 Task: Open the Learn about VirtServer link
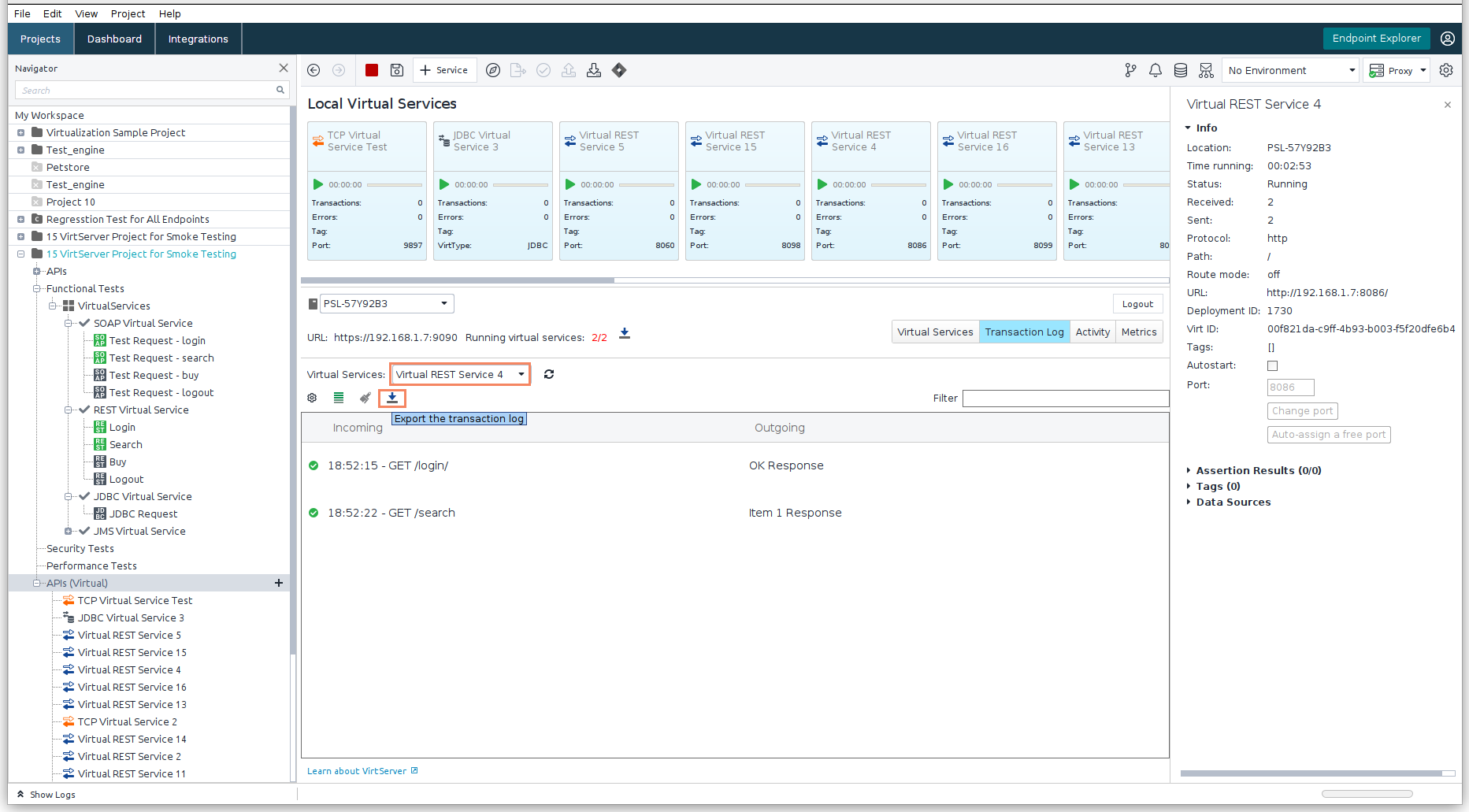pyautogui.click(x=357, y=771)
